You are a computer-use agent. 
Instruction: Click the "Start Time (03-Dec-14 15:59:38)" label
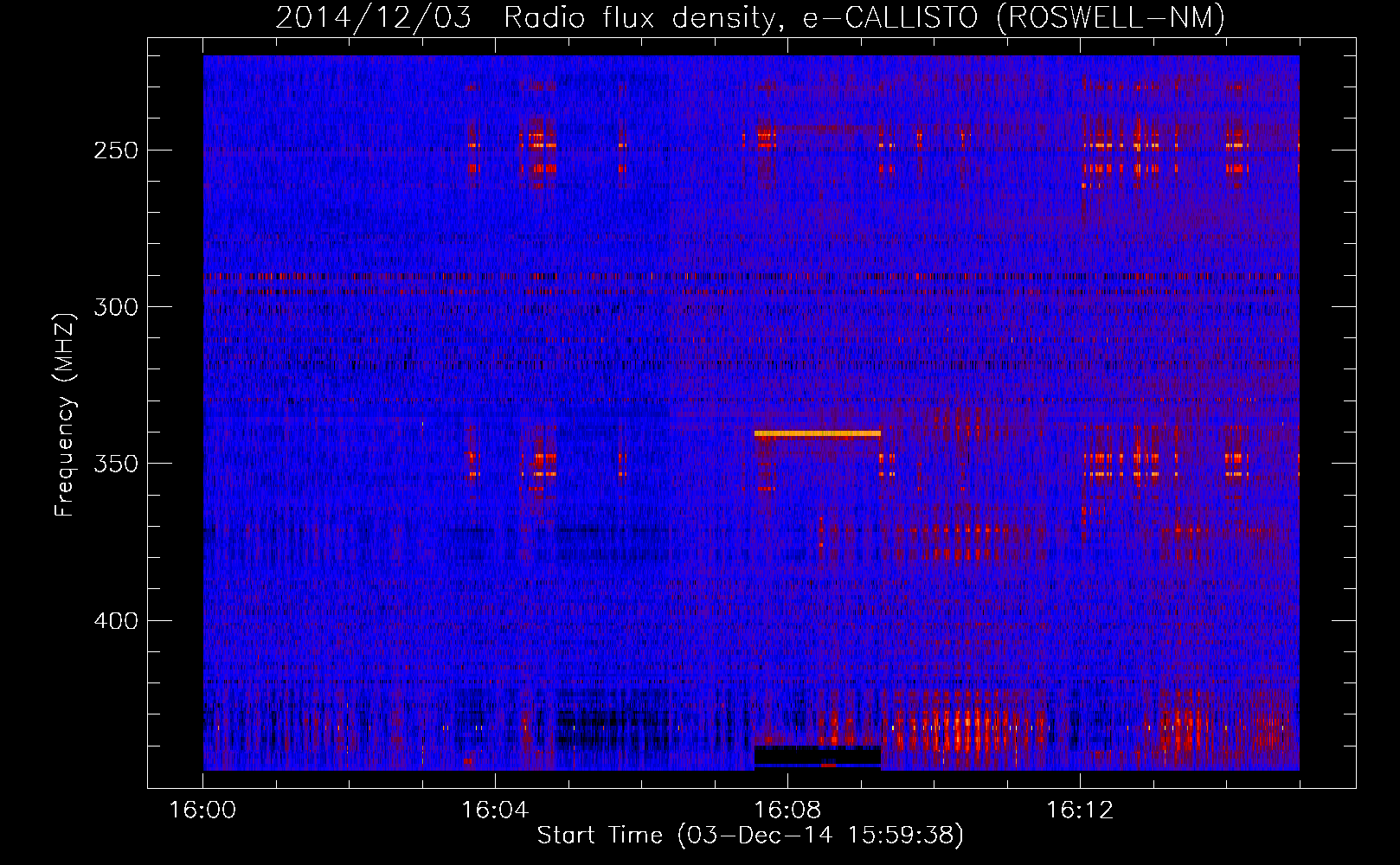[x=750, y=836]
